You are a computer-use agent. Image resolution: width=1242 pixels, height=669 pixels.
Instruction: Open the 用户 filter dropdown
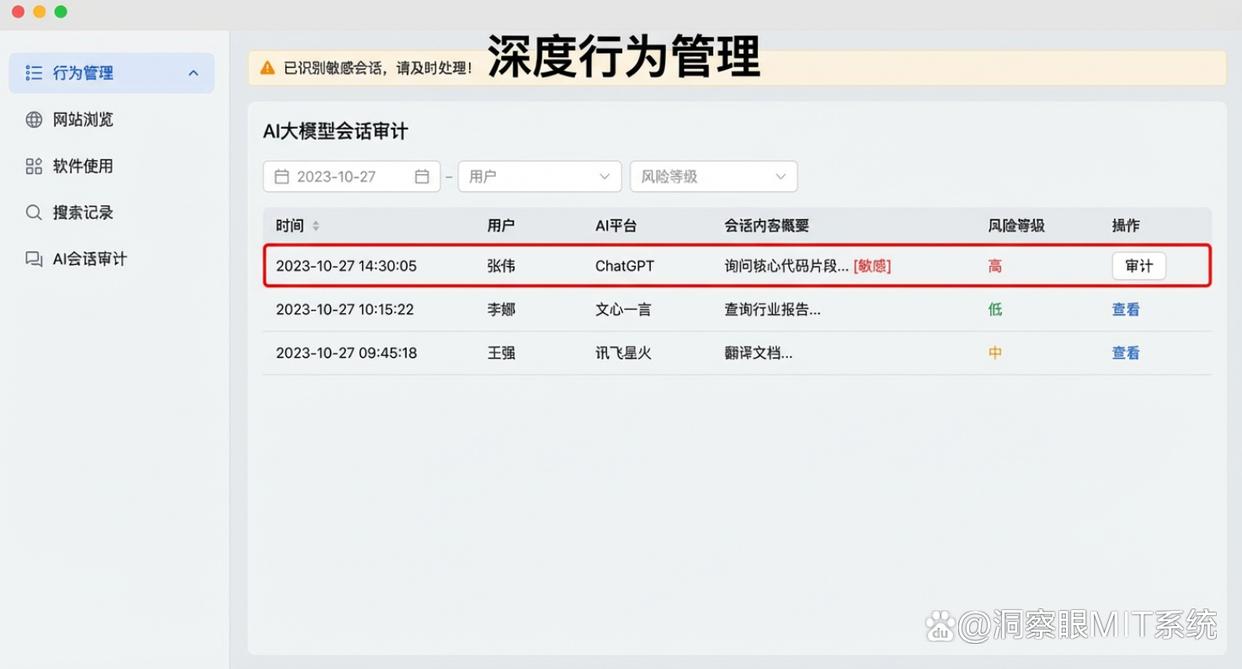(x=540, y=177)
